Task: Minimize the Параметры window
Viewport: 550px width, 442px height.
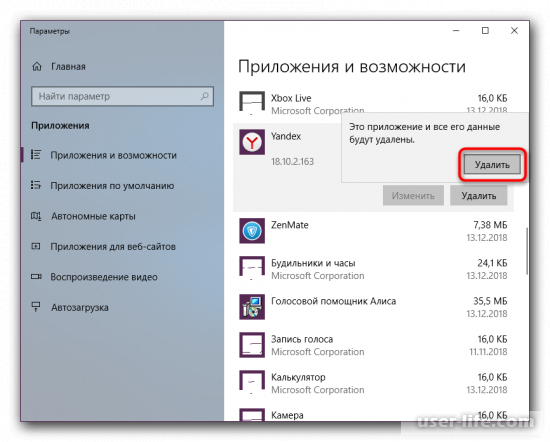Action: click(x=456, y=31)
